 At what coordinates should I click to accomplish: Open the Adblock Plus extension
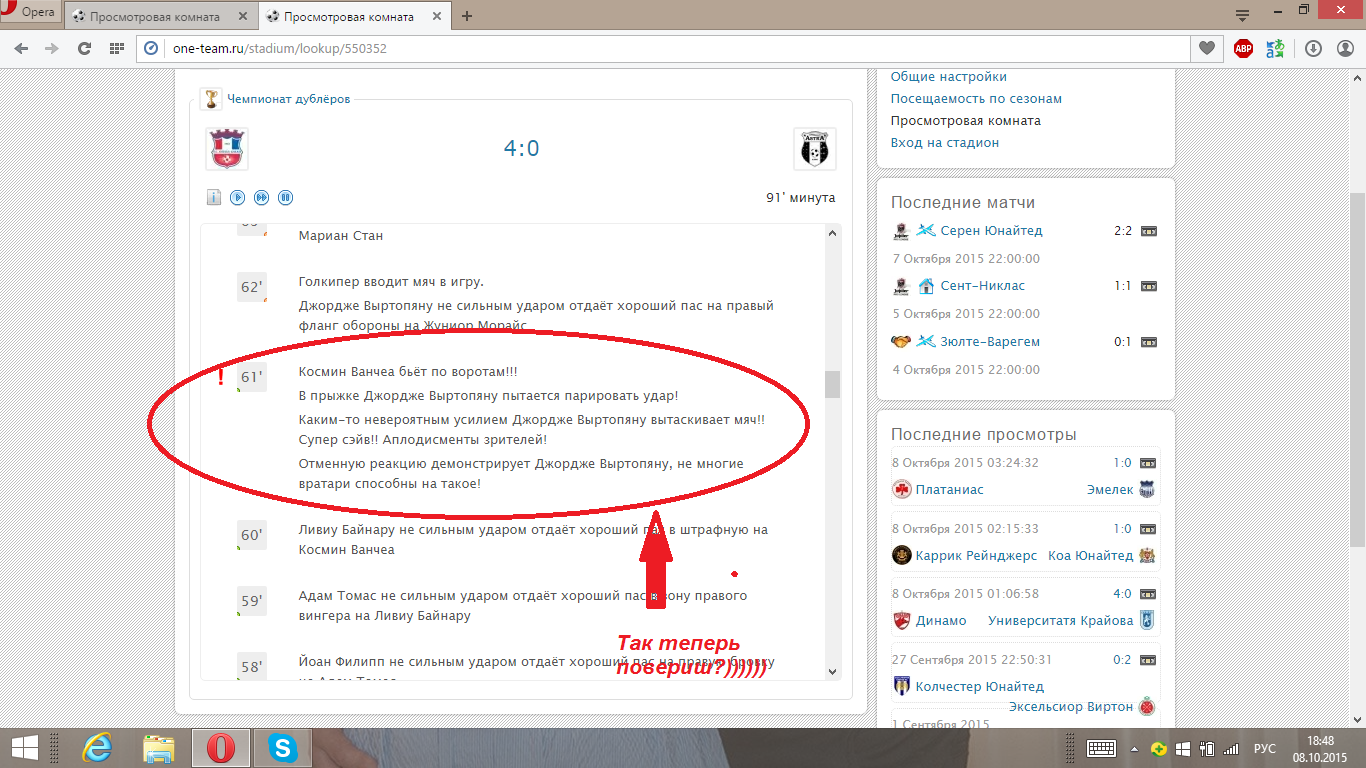tap(1243, 48)
